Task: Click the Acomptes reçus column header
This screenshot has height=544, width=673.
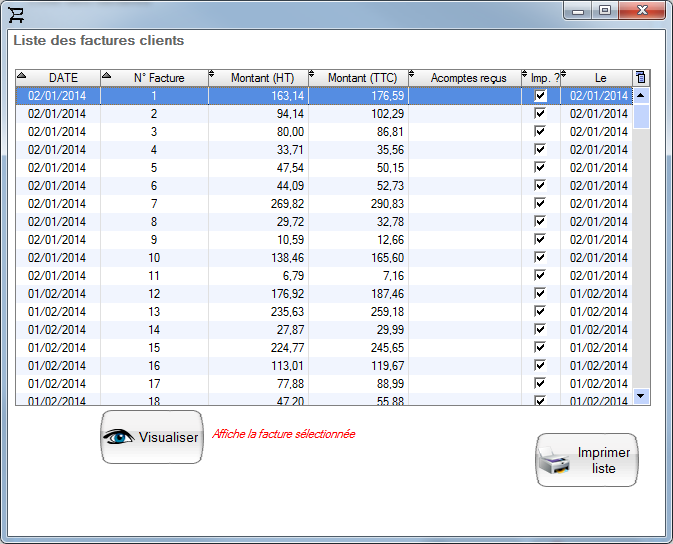Action: click(468, 78)
